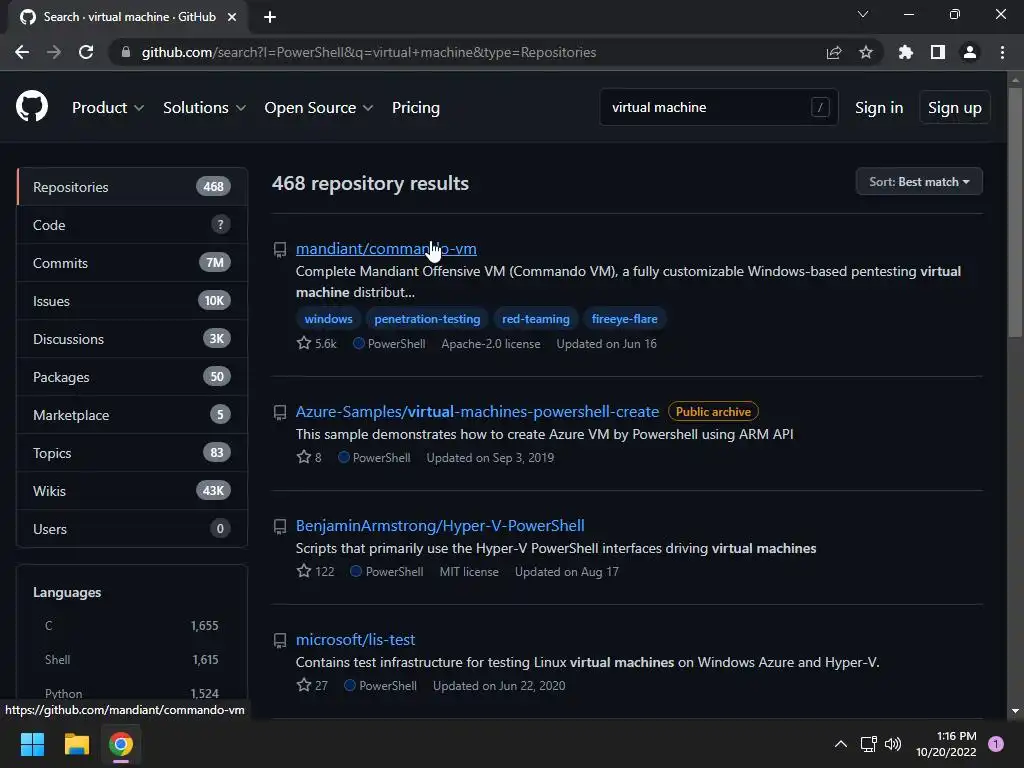This screenshot has height=768, width=1024.
Task: Open mandiant/commando-vm repository
Action: tap(386, 249)
